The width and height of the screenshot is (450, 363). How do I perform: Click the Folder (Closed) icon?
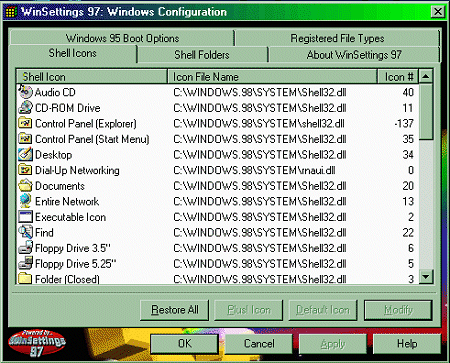pos(25,278)
